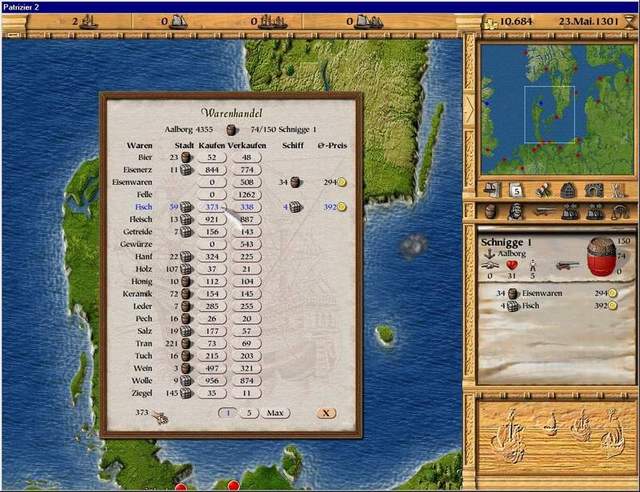
Task: Click the Fisch crate icon in the ship cargo list
Action: click(513, 306)
